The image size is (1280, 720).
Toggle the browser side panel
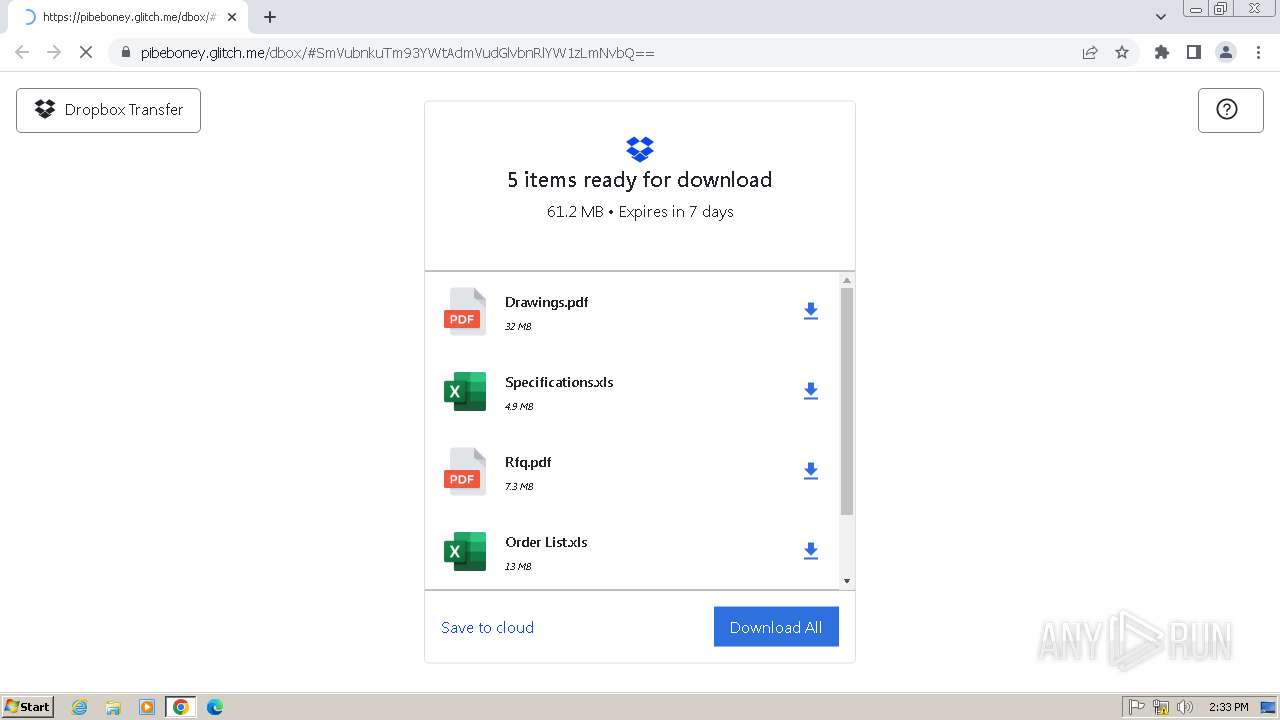pos(1193,52)
